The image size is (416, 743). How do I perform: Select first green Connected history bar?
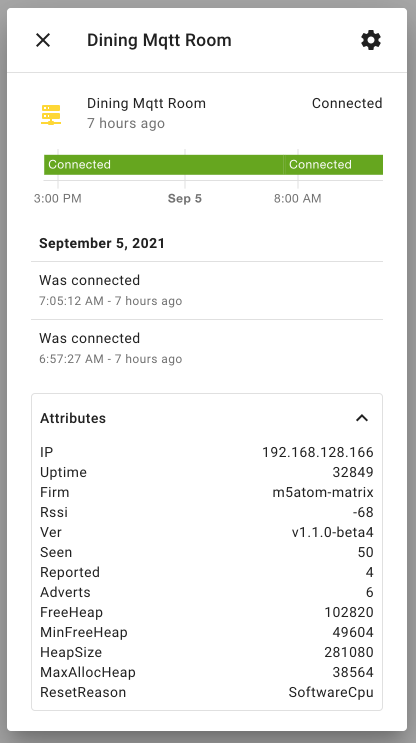[163, 164]
